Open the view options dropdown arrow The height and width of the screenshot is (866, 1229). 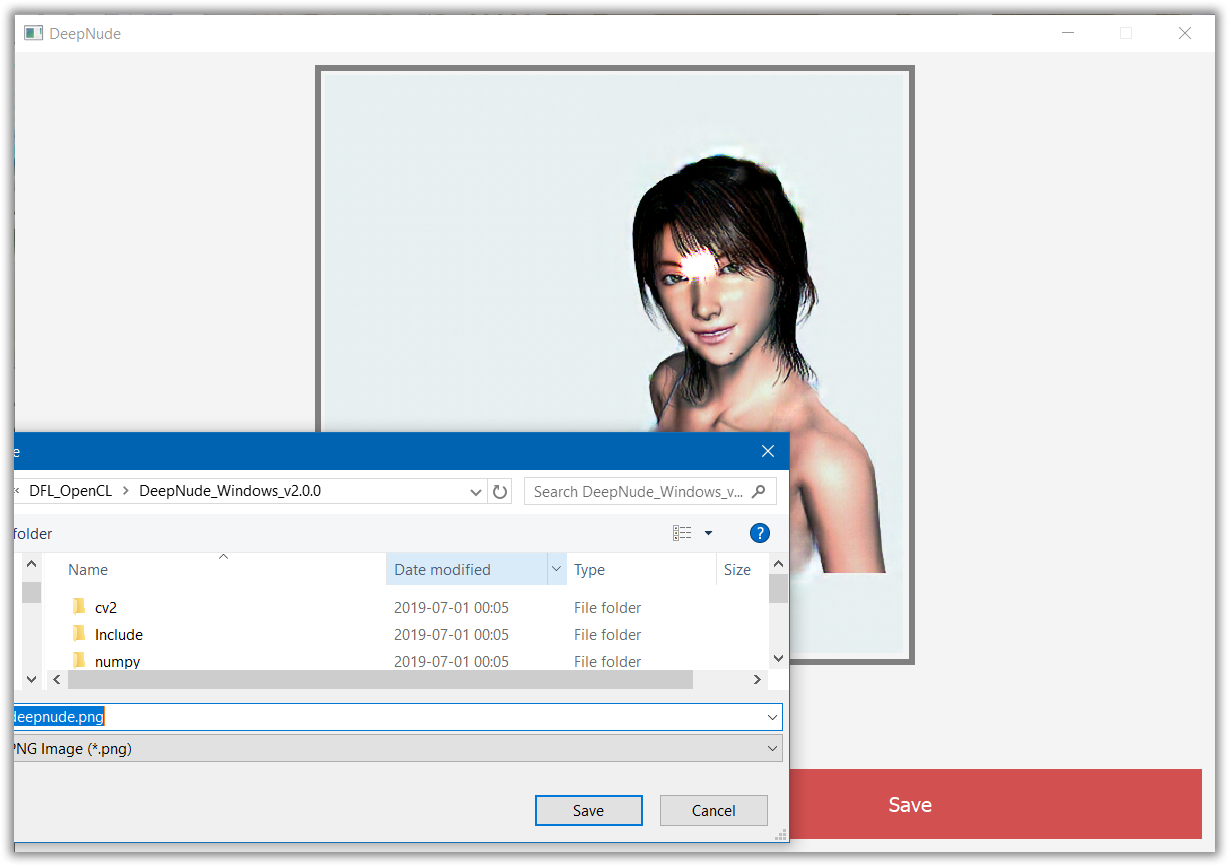tap(708, 533)
